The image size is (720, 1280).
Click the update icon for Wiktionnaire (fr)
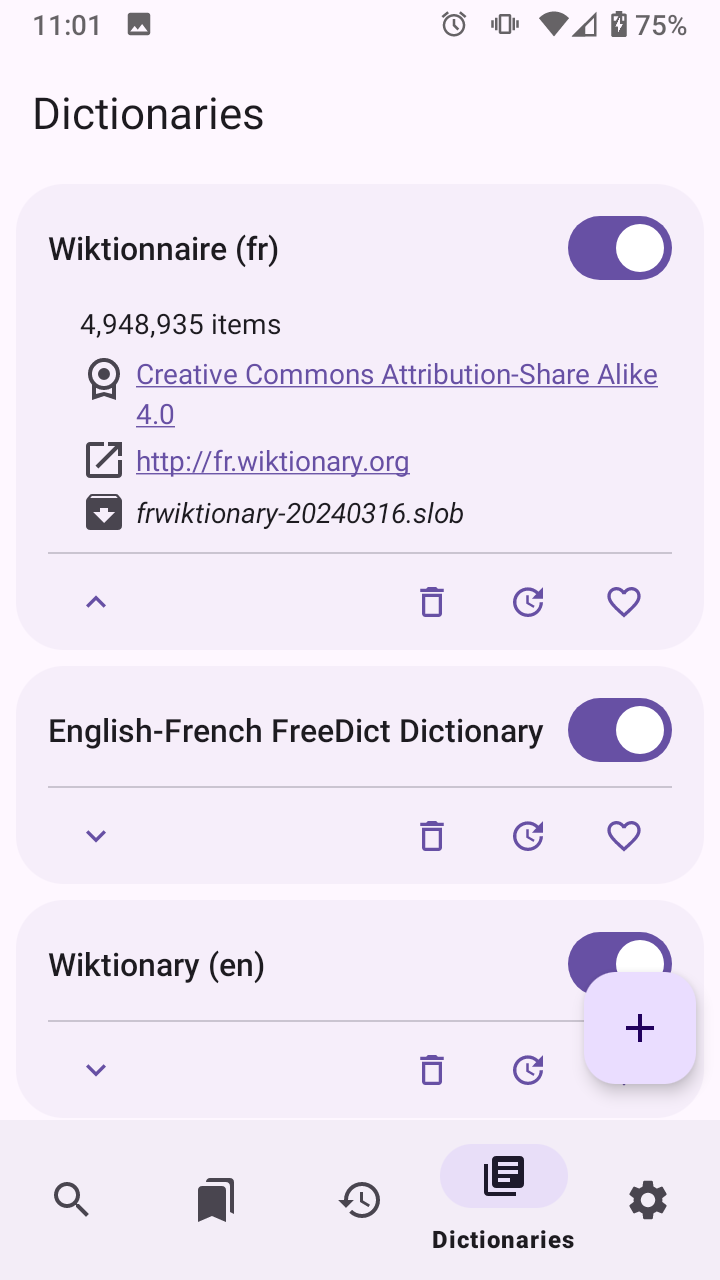(x=528, y=602)
